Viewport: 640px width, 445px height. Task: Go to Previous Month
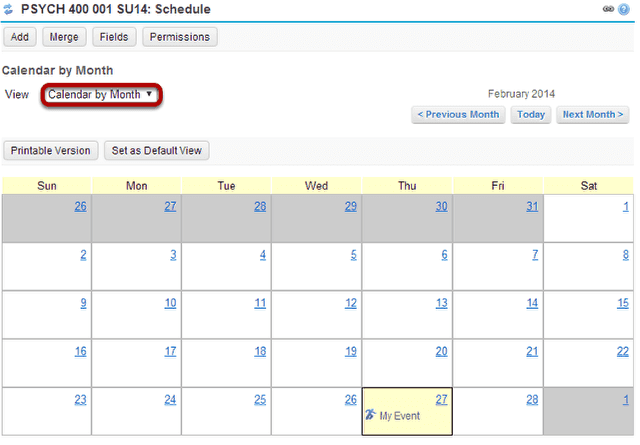pos(458,115)
